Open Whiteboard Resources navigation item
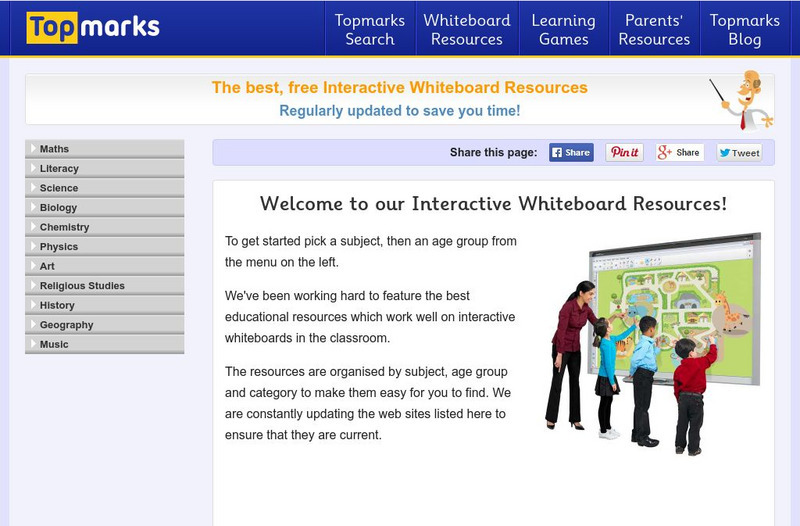Screen dimensions: 800x526 tap(467, 29)
